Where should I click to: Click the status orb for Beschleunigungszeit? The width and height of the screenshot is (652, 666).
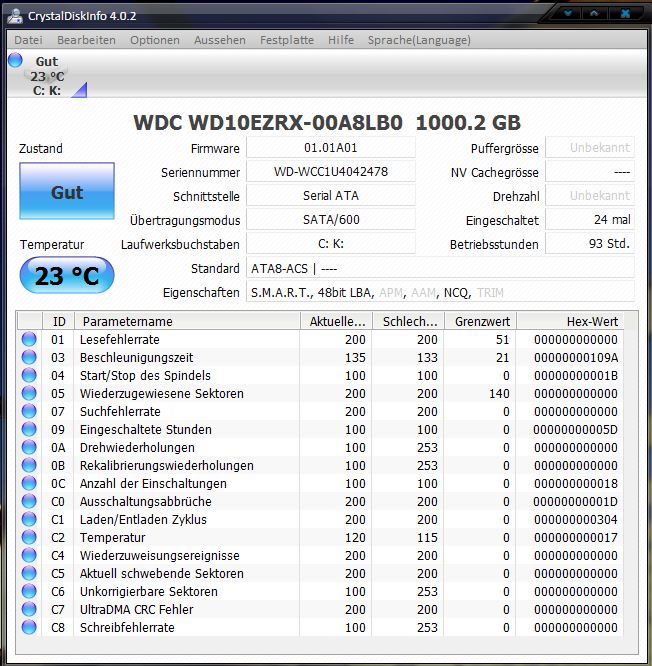pyautogui.click(x=29, y=357)
